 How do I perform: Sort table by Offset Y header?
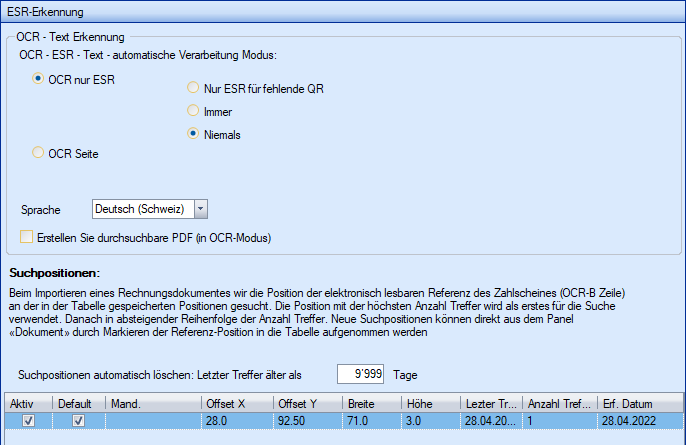pyautogui.click(x=308, y=403)
